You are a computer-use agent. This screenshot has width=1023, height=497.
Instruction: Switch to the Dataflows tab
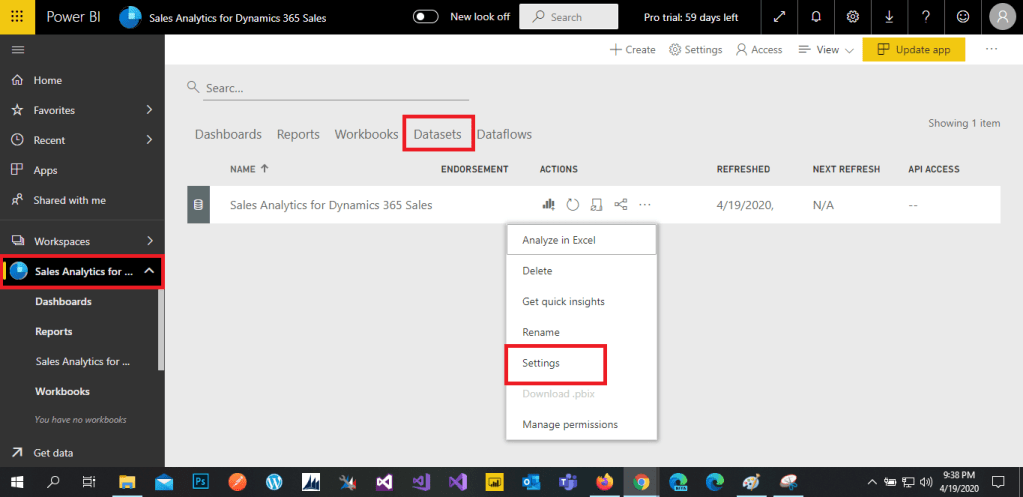point(504,134)
